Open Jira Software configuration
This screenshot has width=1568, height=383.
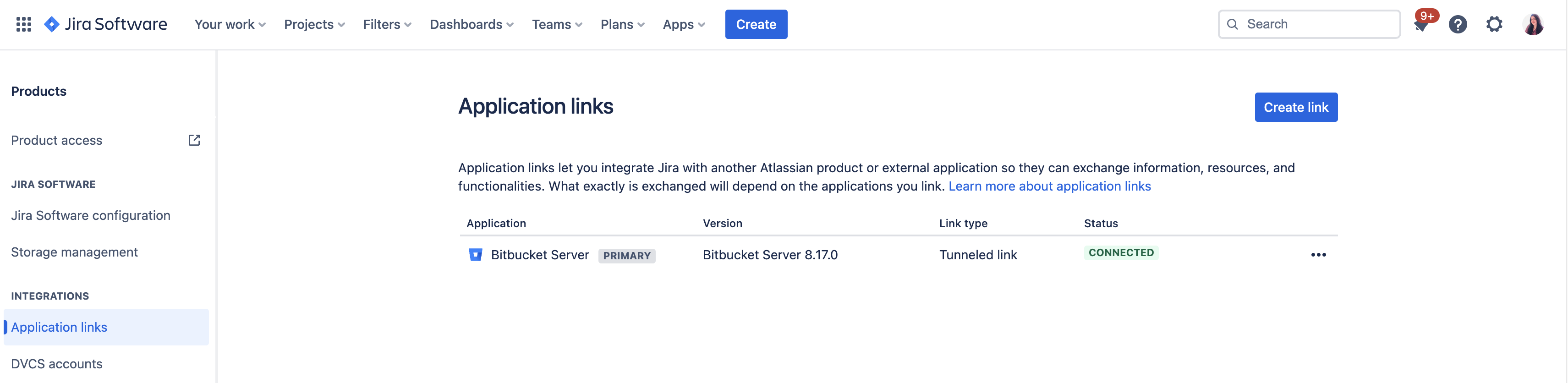coord(91,215)
